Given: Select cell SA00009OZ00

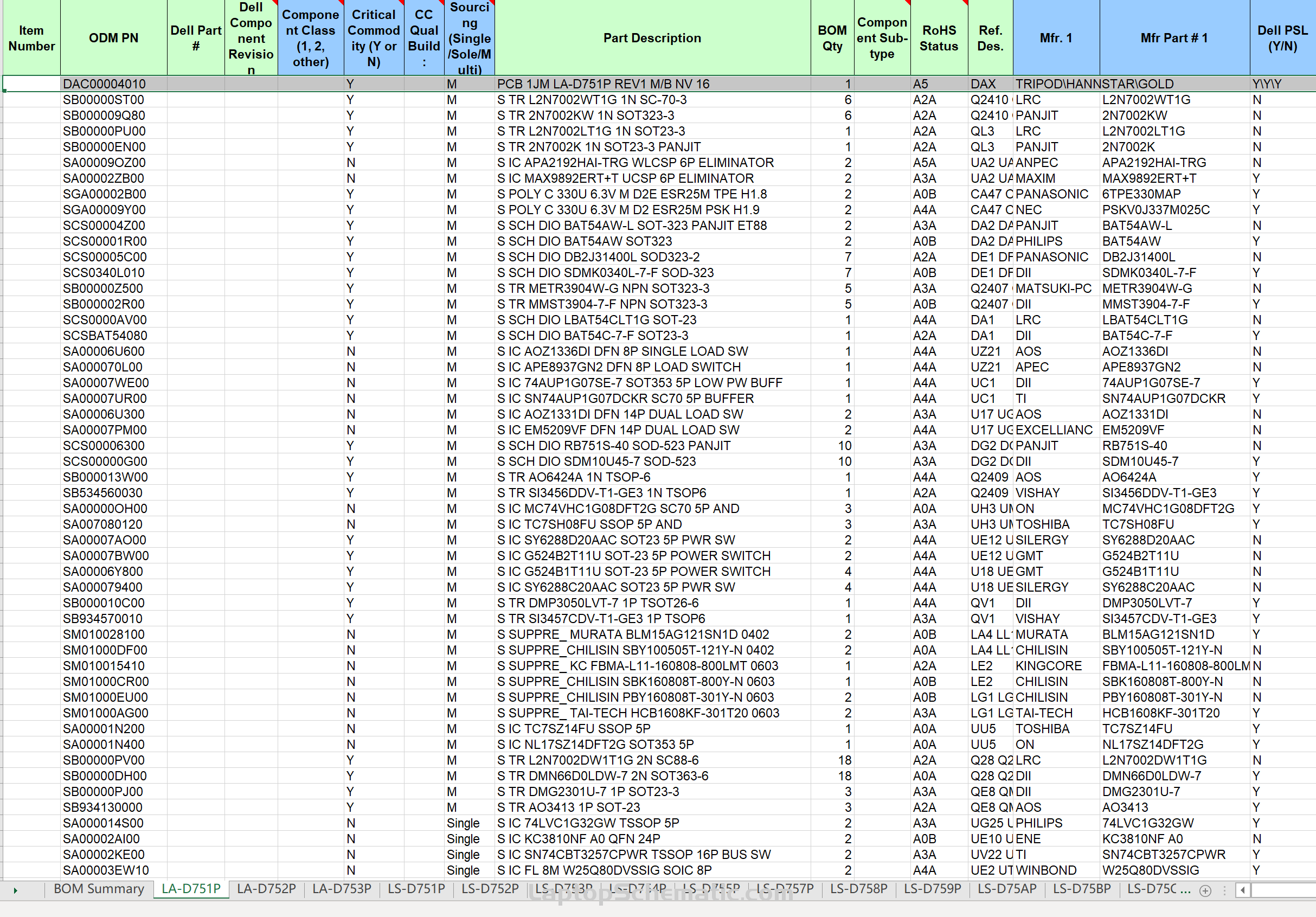Looking at the screenshot, I should [x=113, y=163].
